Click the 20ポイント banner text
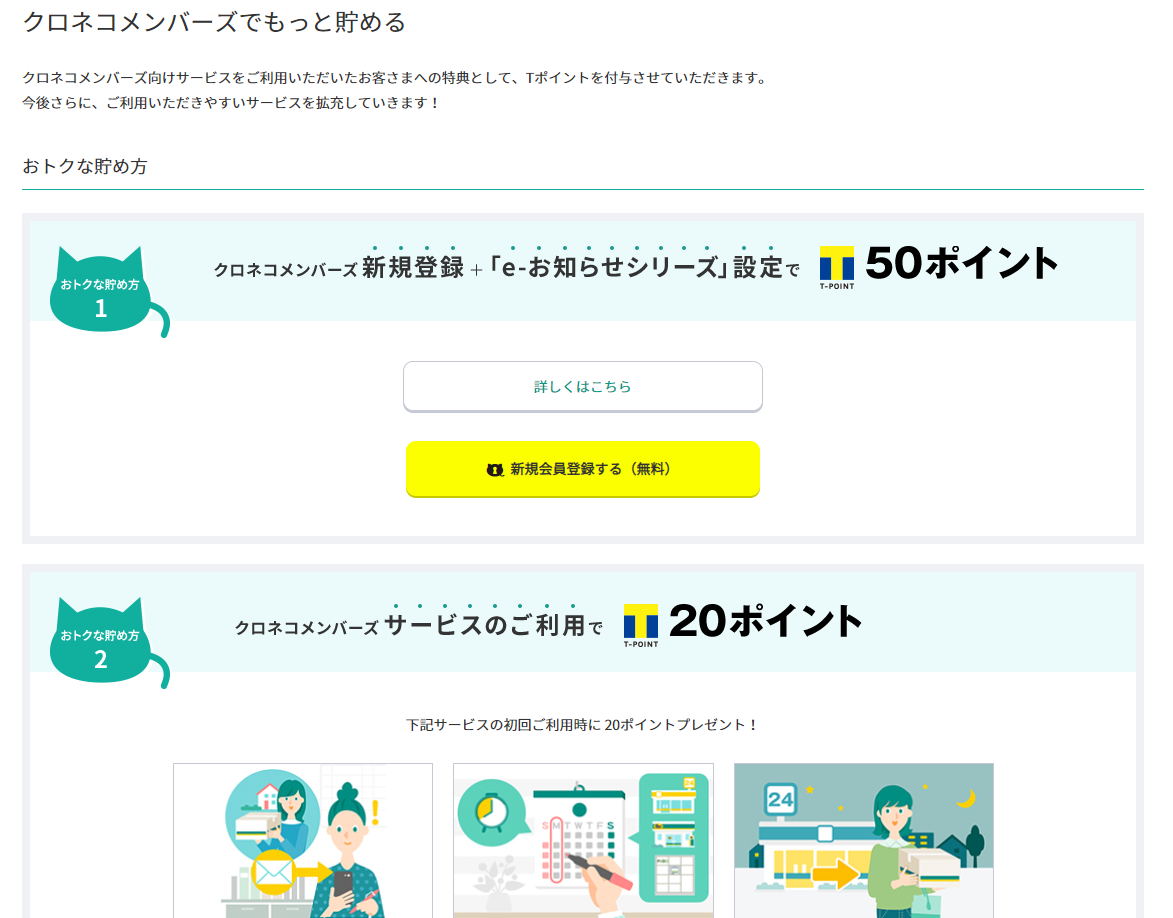The width and height of the screenshot is (1173, 918). (765, 621)
